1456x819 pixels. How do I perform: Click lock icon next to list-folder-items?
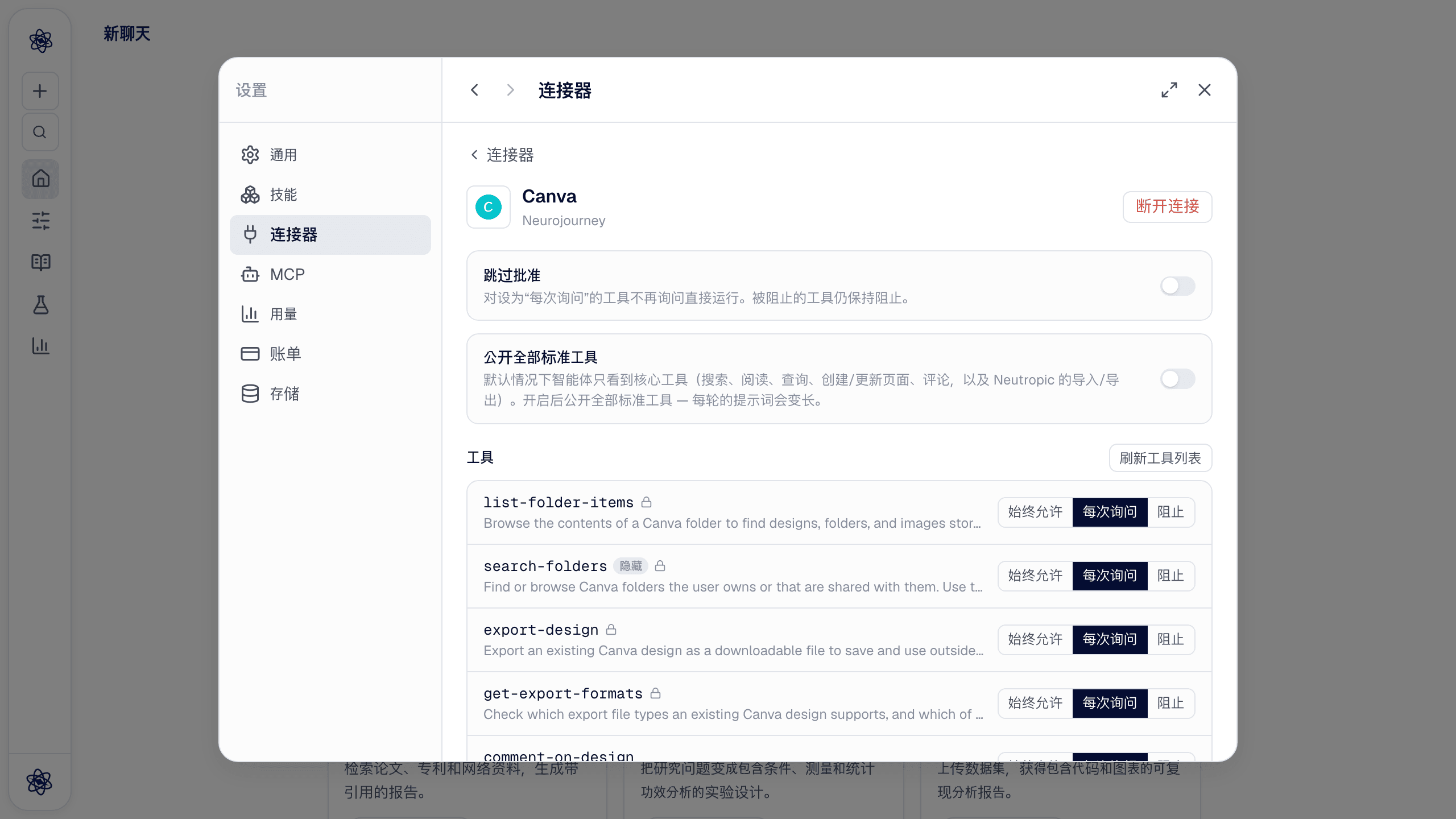(647, 502)
